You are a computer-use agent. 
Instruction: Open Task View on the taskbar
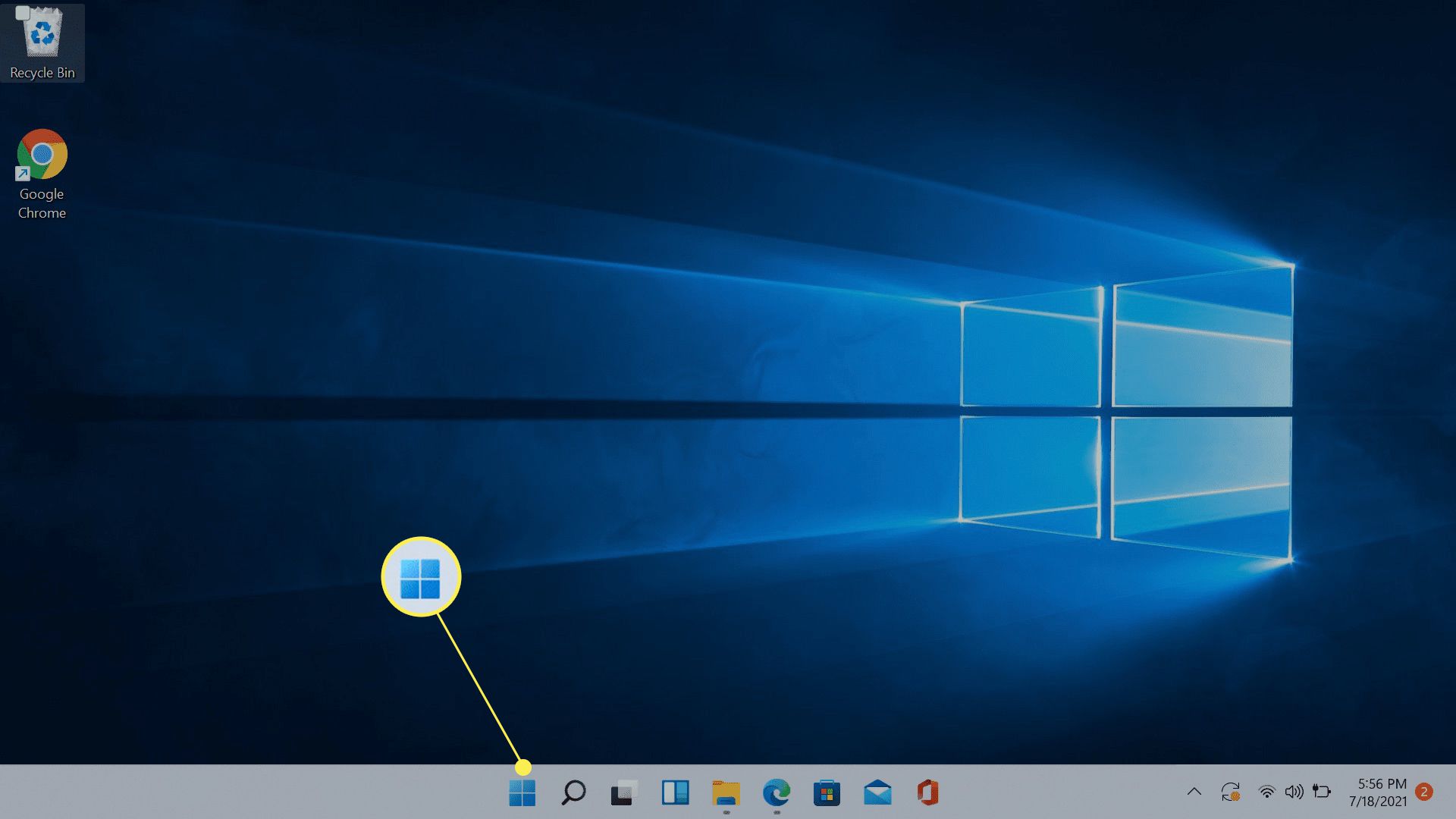click(624, 792)
